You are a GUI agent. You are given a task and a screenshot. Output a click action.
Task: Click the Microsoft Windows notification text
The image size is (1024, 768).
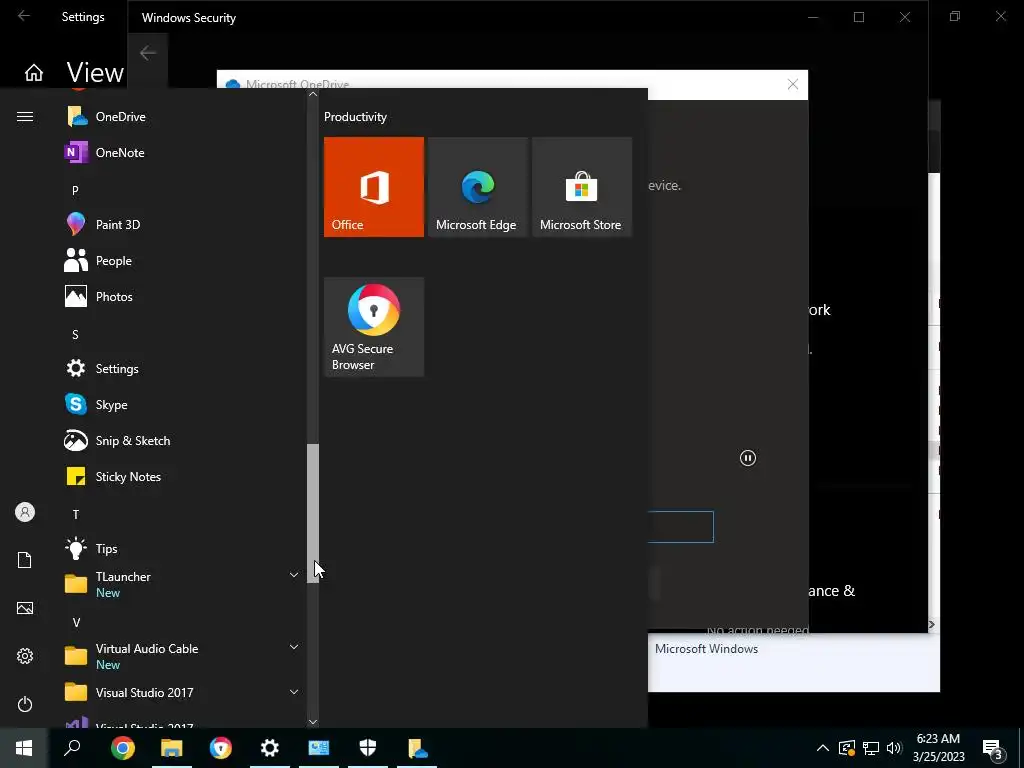click(707, 648)
